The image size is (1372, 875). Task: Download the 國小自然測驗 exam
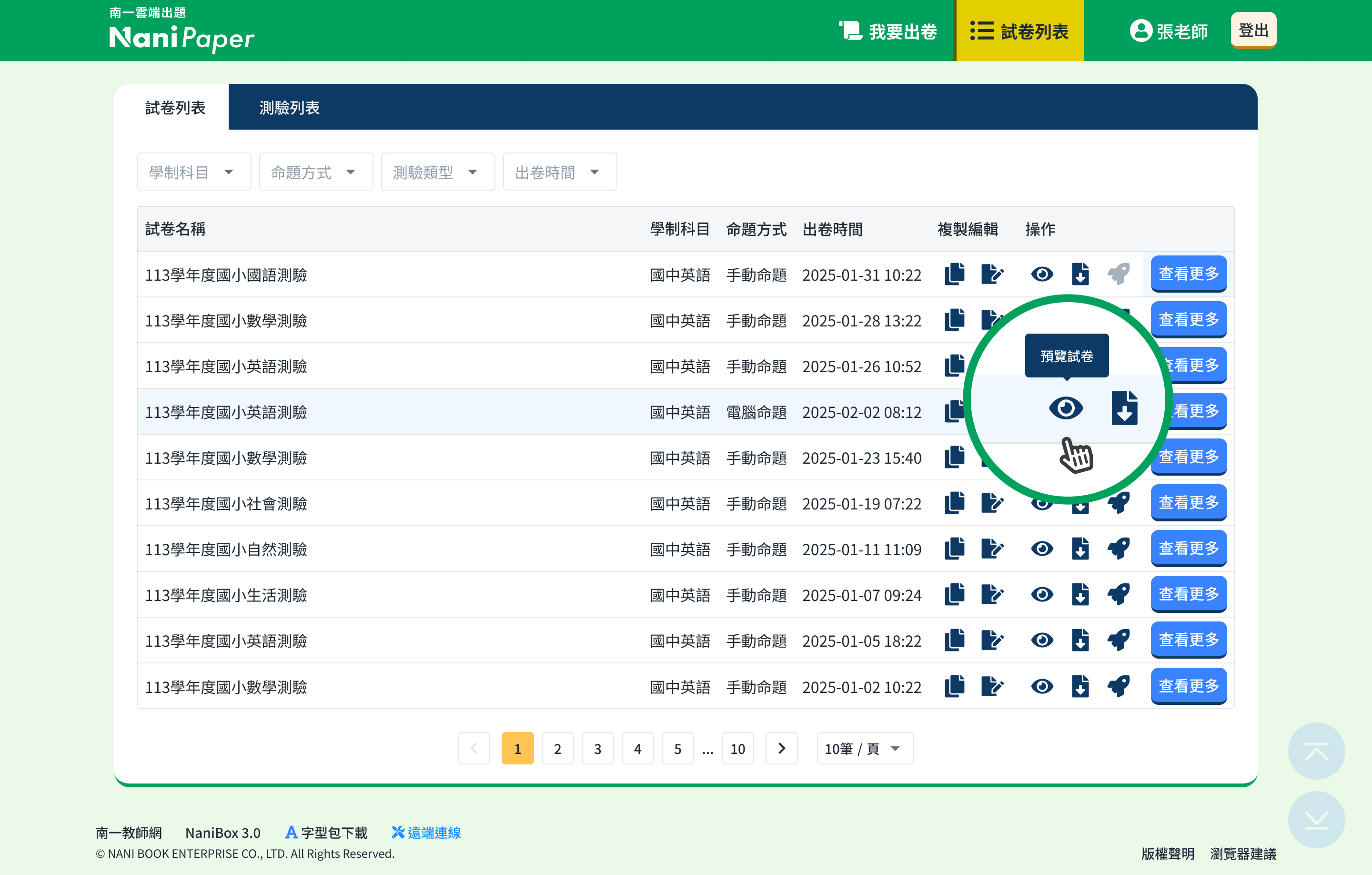tap(1080, 549)
